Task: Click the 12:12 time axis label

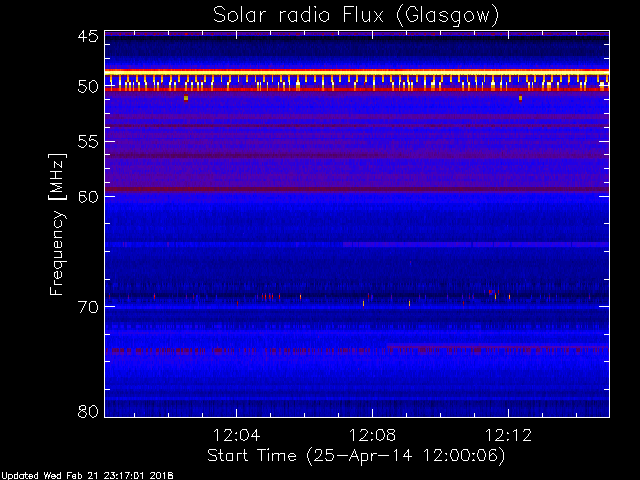Action: click(x=508, y=435)
